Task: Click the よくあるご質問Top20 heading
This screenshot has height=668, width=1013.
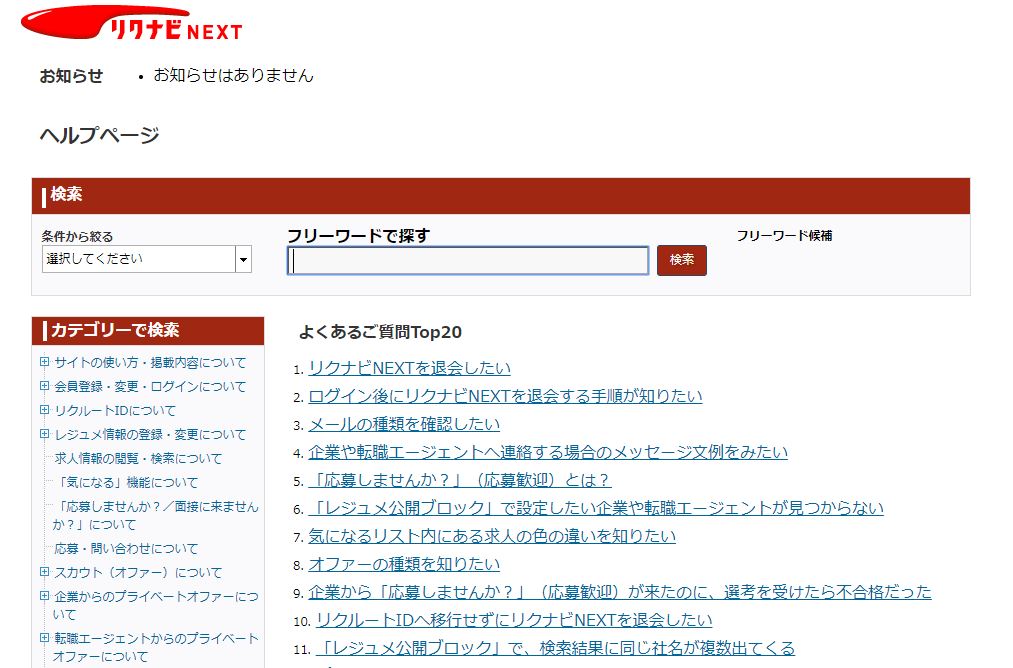Action: [x=381, y=332]
